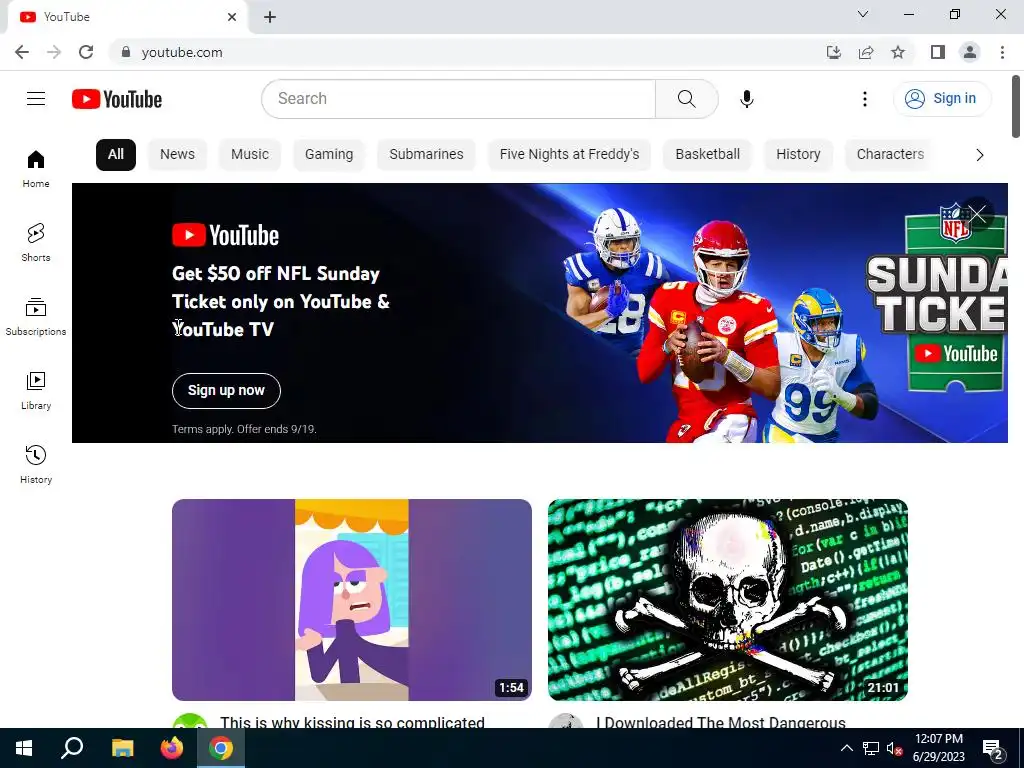Screen dimensions: 1024x768
Task: Open Chrome's three-dot menu
Action: tap(1002, 52)
